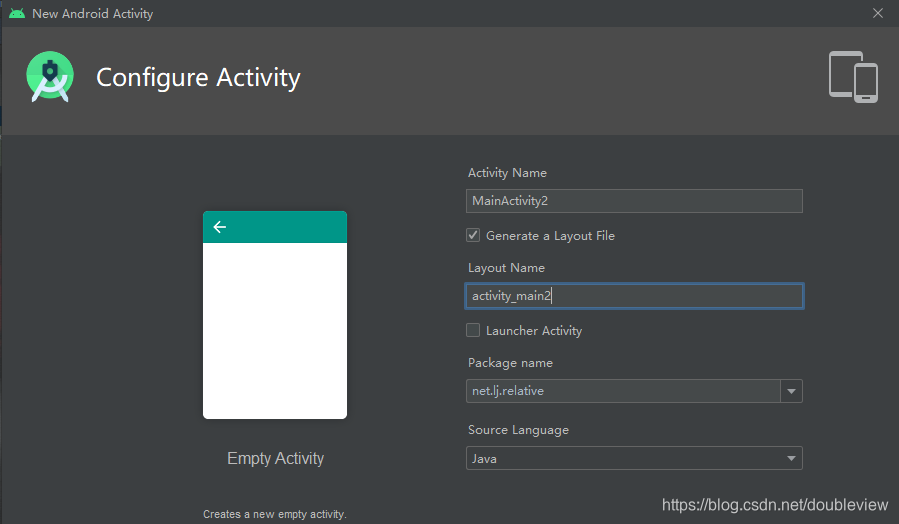Viewport: 899px width, 524px height.
Task: Click the Android icon in title bar
Action: coord(17,13)
